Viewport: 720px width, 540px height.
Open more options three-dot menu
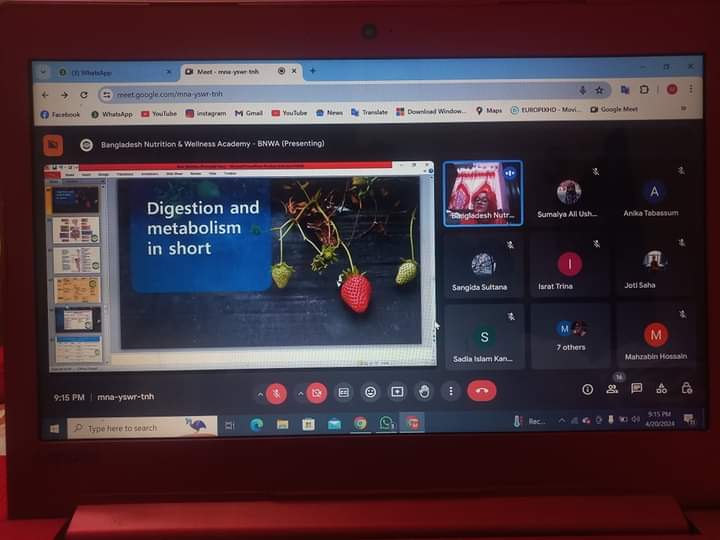pyautogui.click(x=451, y=392)
